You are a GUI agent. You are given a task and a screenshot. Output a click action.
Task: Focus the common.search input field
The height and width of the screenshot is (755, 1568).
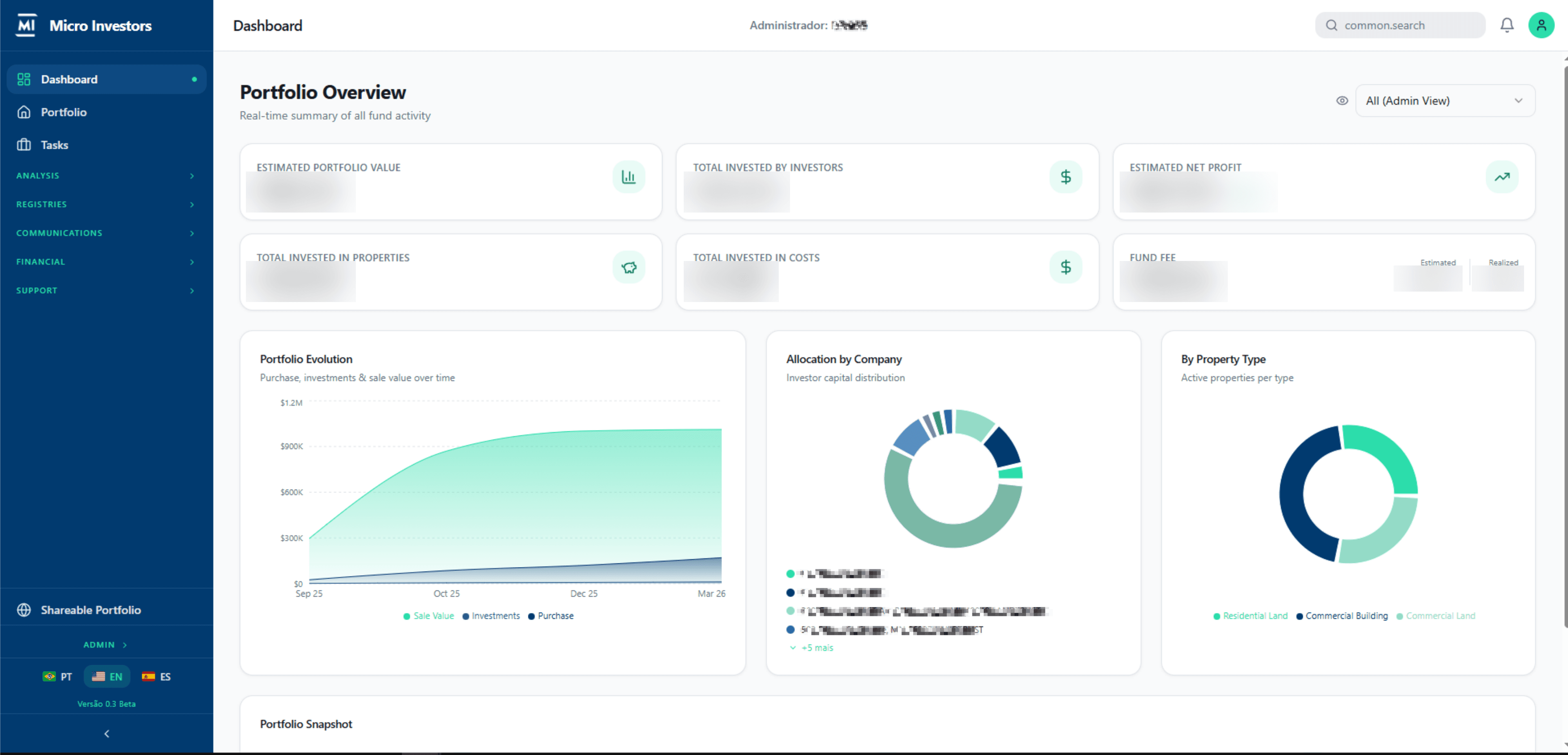1399,25
